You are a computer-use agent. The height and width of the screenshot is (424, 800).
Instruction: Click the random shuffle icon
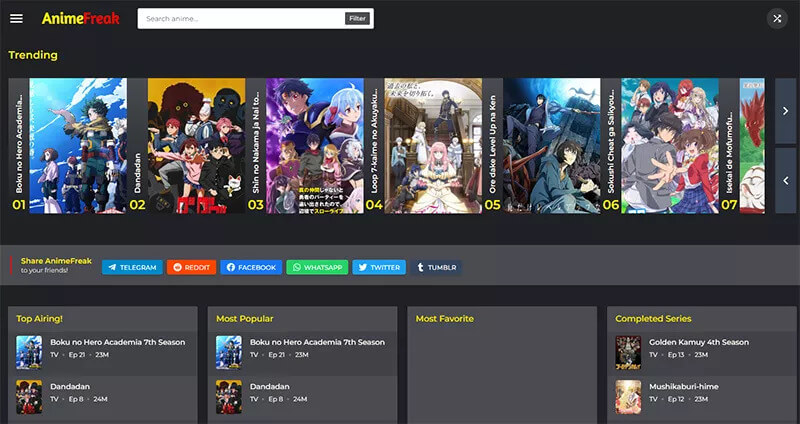click(777, 19)
